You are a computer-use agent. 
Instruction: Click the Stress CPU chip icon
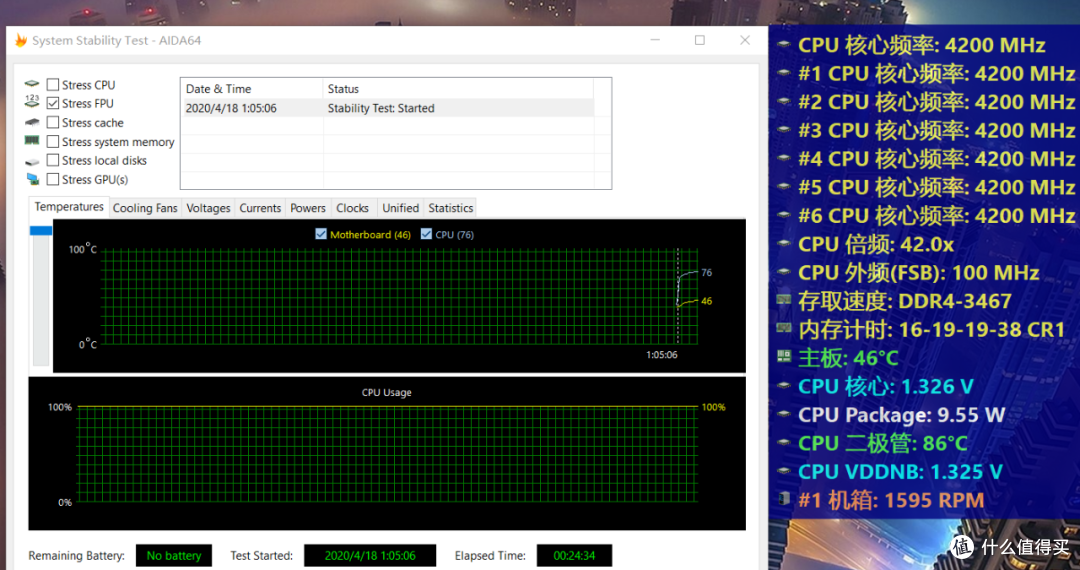pos(32,84)
